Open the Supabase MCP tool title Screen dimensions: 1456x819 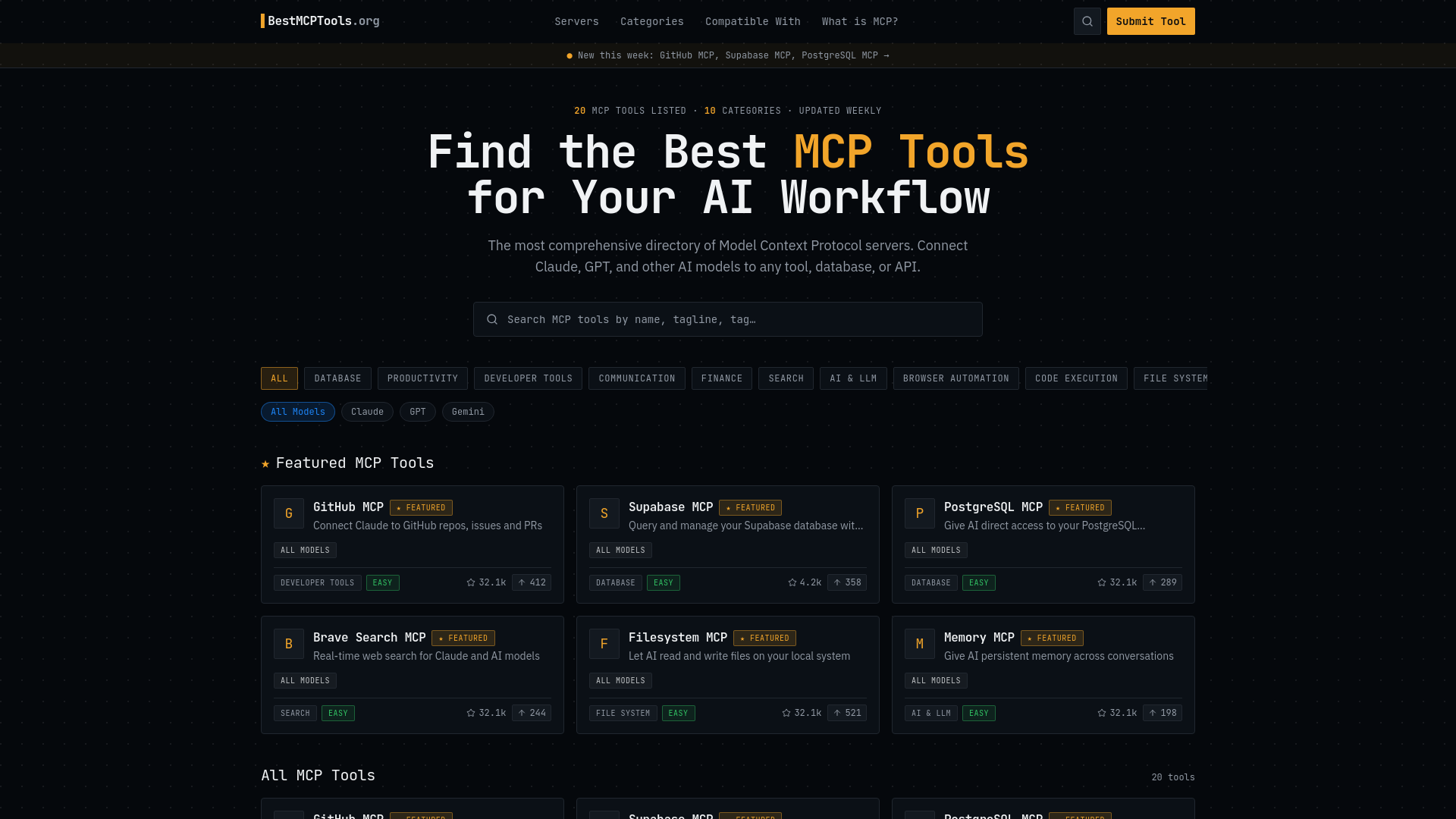click(x=670, y=507)
